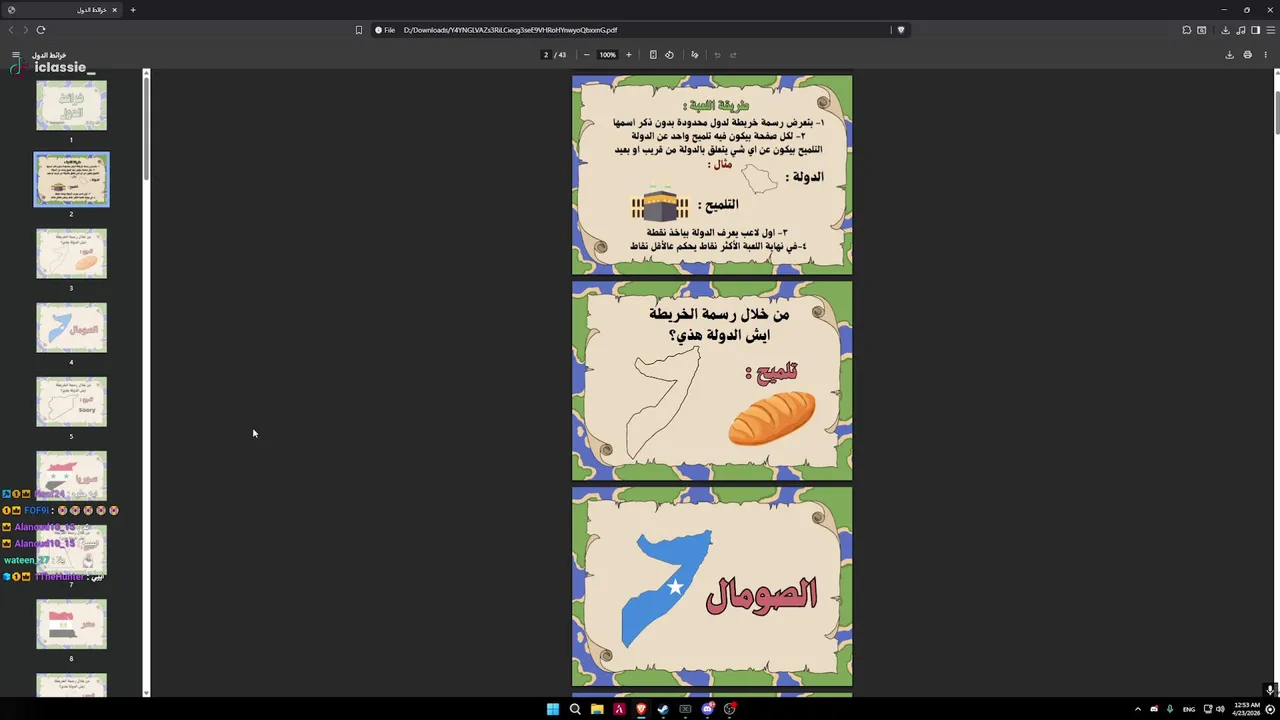Edit the page number field

[546, 55]
